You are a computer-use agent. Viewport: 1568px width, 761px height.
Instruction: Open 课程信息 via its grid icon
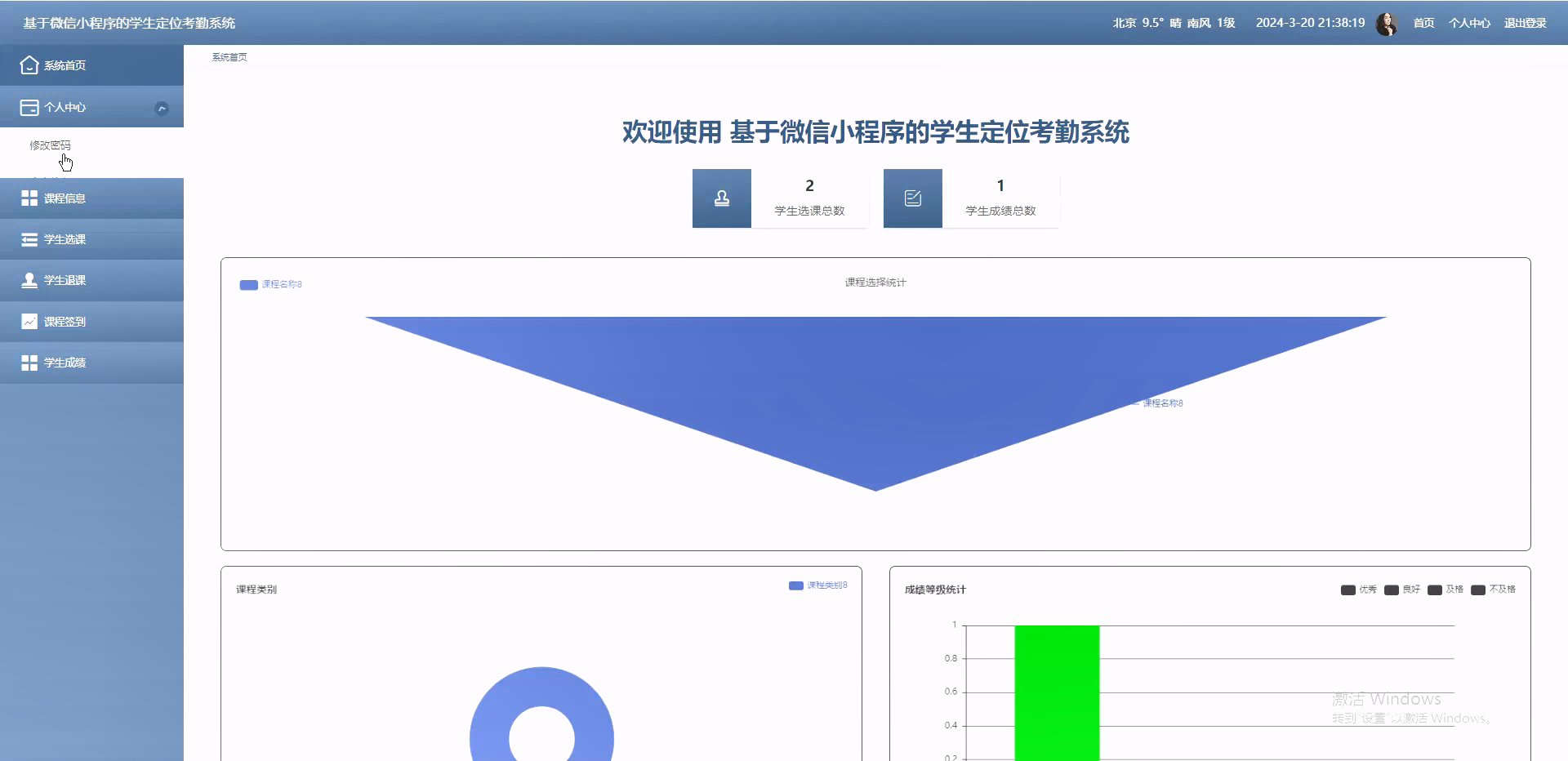pyautogui.click(x=29, y=198)
